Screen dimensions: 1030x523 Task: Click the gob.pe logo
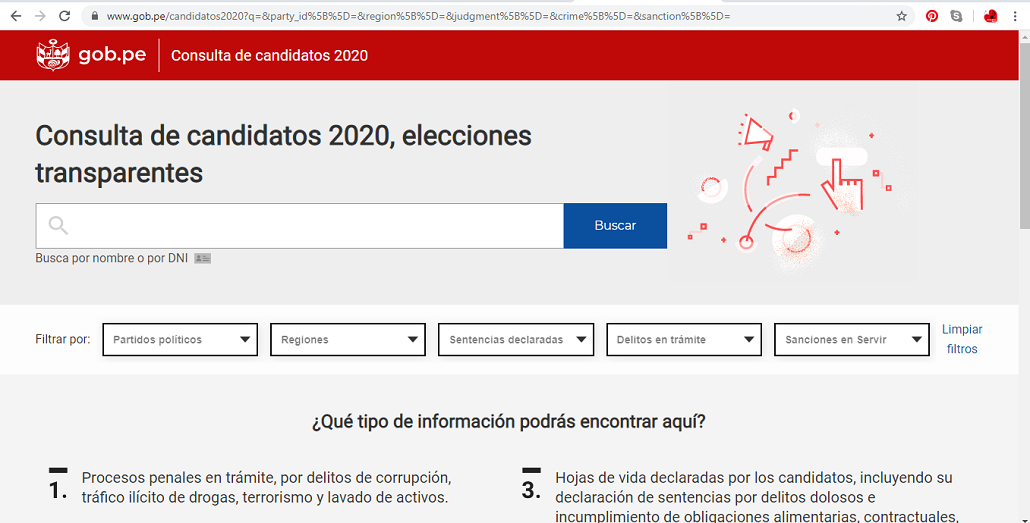91,55
